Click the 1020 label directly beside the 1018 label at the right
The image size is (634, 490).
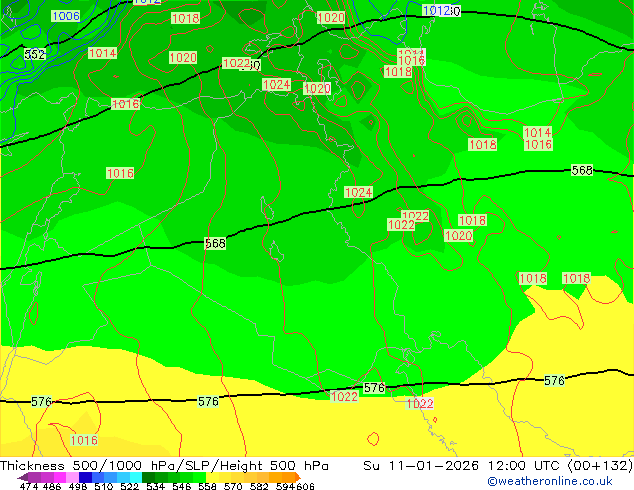click(458, 235)
